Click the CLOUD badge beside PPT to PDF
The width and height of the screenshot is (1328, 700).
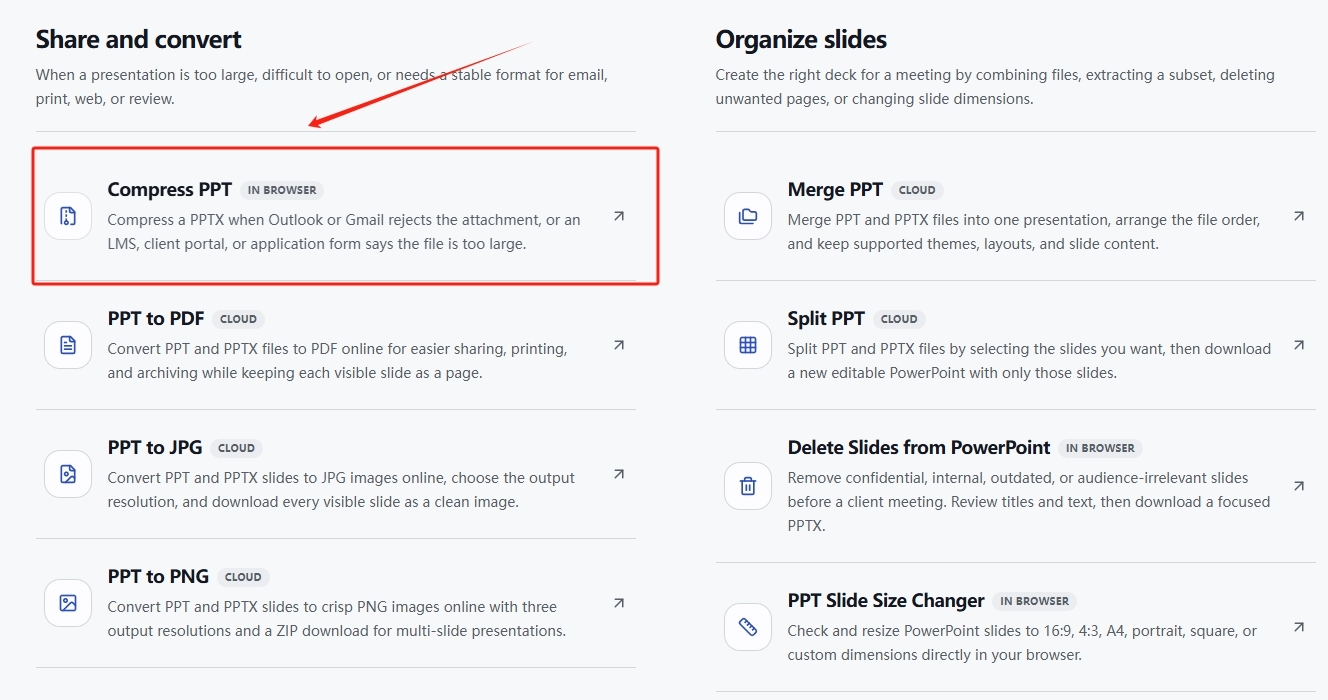pos(238,319)
